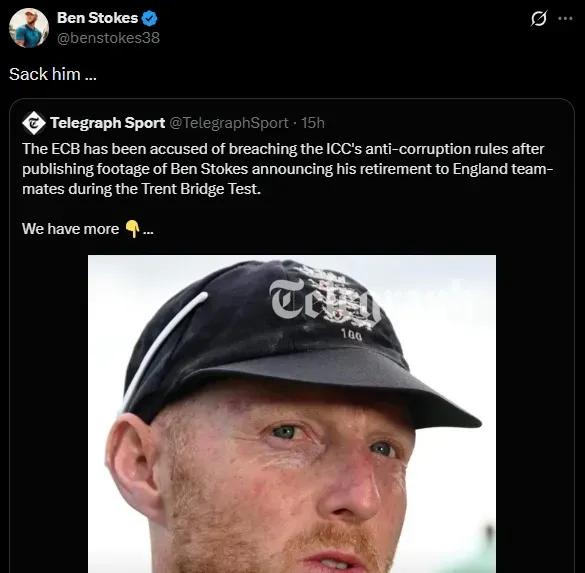
Task: Open the Ben Stokes profile avatar
Action: click(x=29, y=28)
